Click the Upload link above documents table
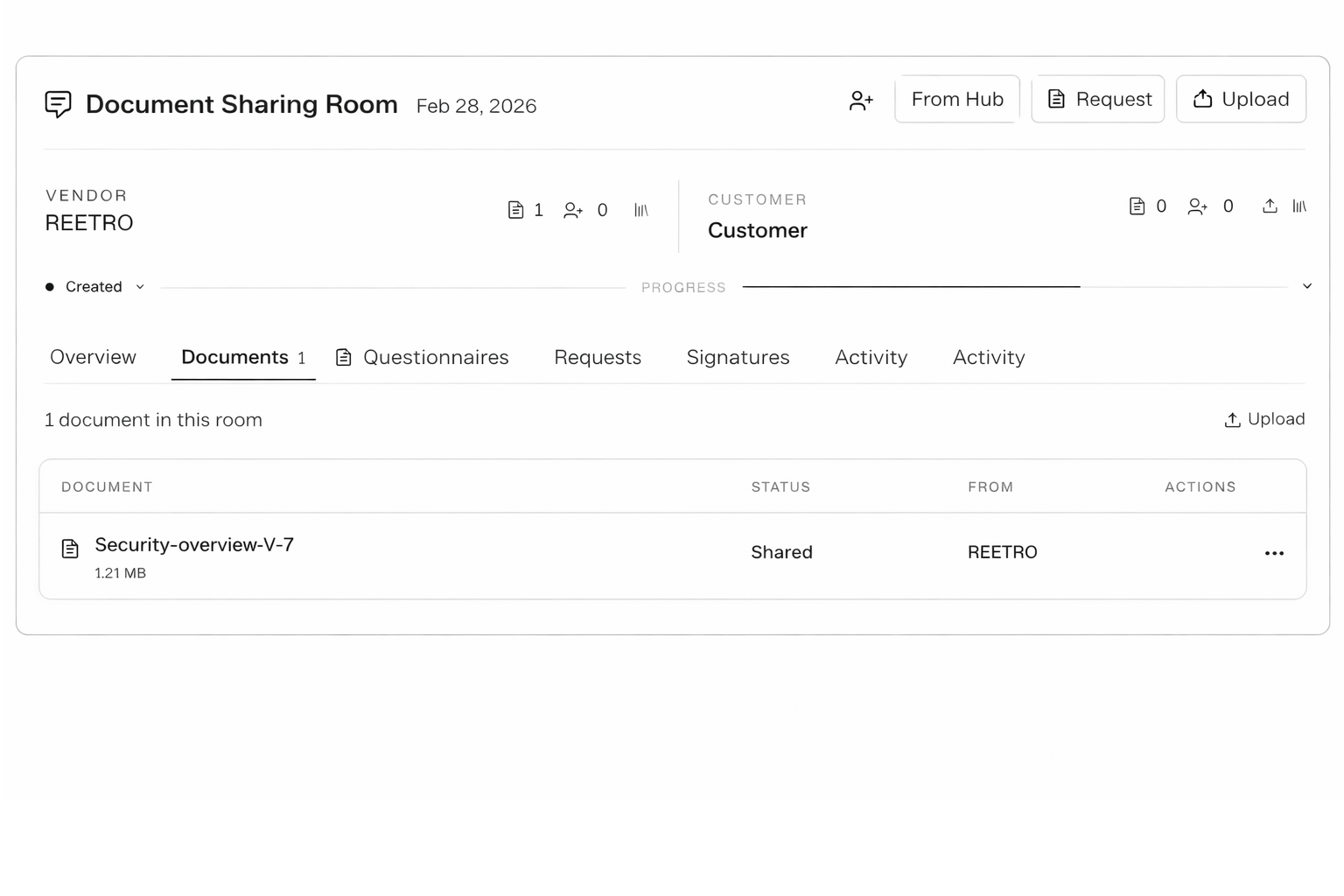The image size is (1344, 896). click(1264, 419)
